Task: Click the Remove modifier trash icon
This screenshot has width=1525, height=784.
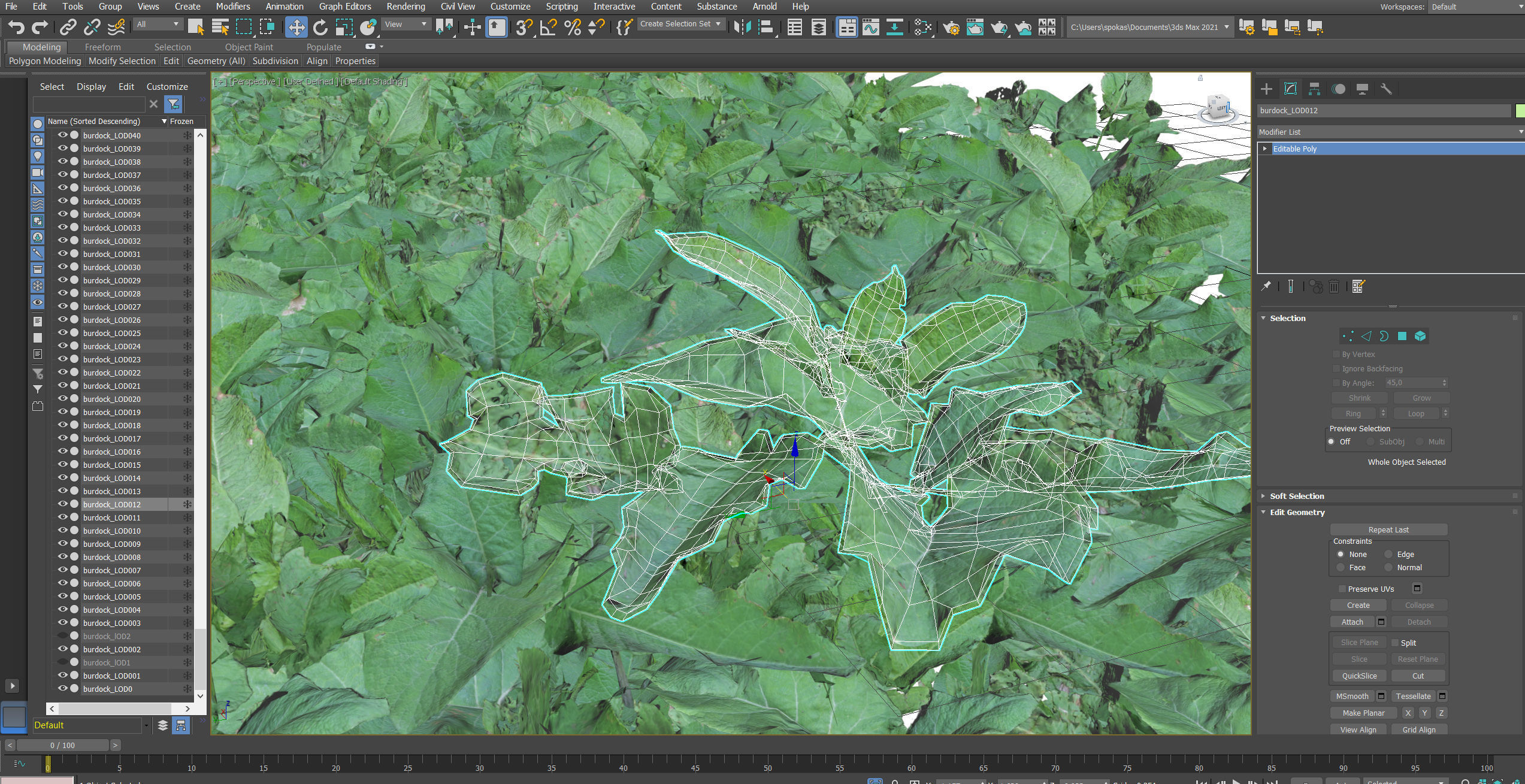Action: click(1334, 286)
